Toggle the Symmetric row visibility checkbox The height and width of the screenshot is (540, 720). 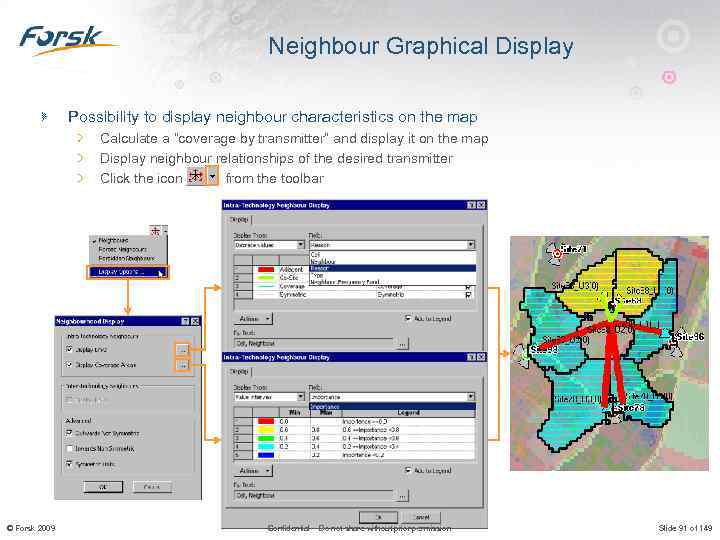pyautogui.click(x=468, y=295)
